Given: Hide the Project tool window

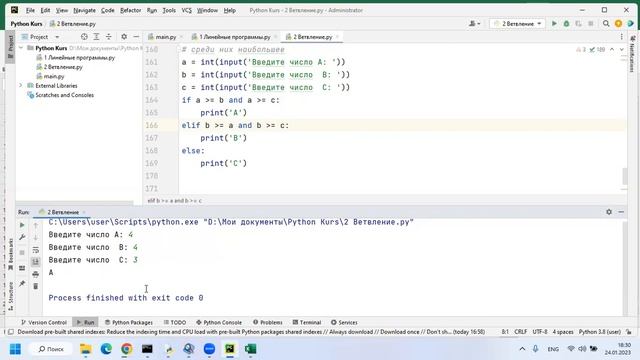Looking at the screenshot, I should (136, 37).
